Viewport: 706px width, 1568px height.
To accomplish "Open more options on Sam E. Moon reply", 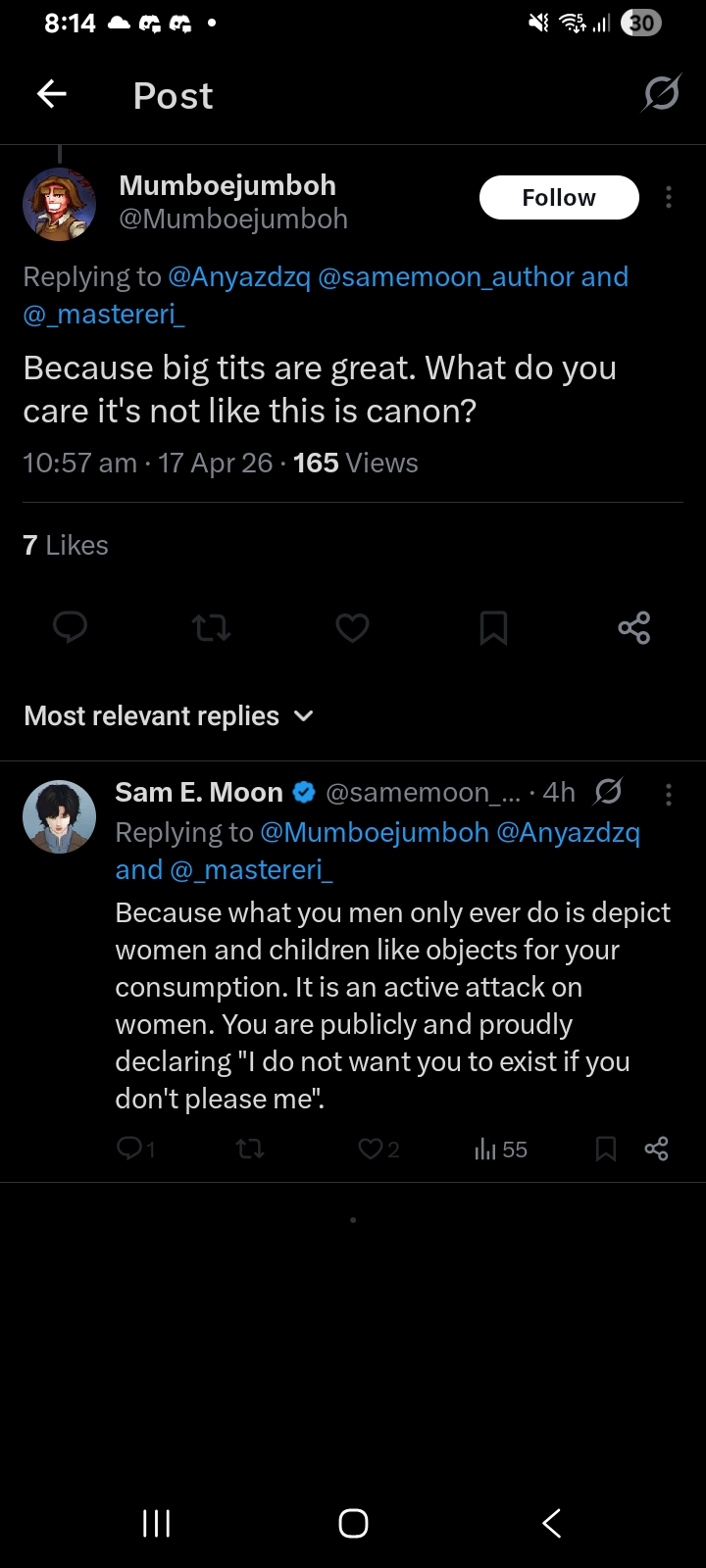I will [669, 794].
